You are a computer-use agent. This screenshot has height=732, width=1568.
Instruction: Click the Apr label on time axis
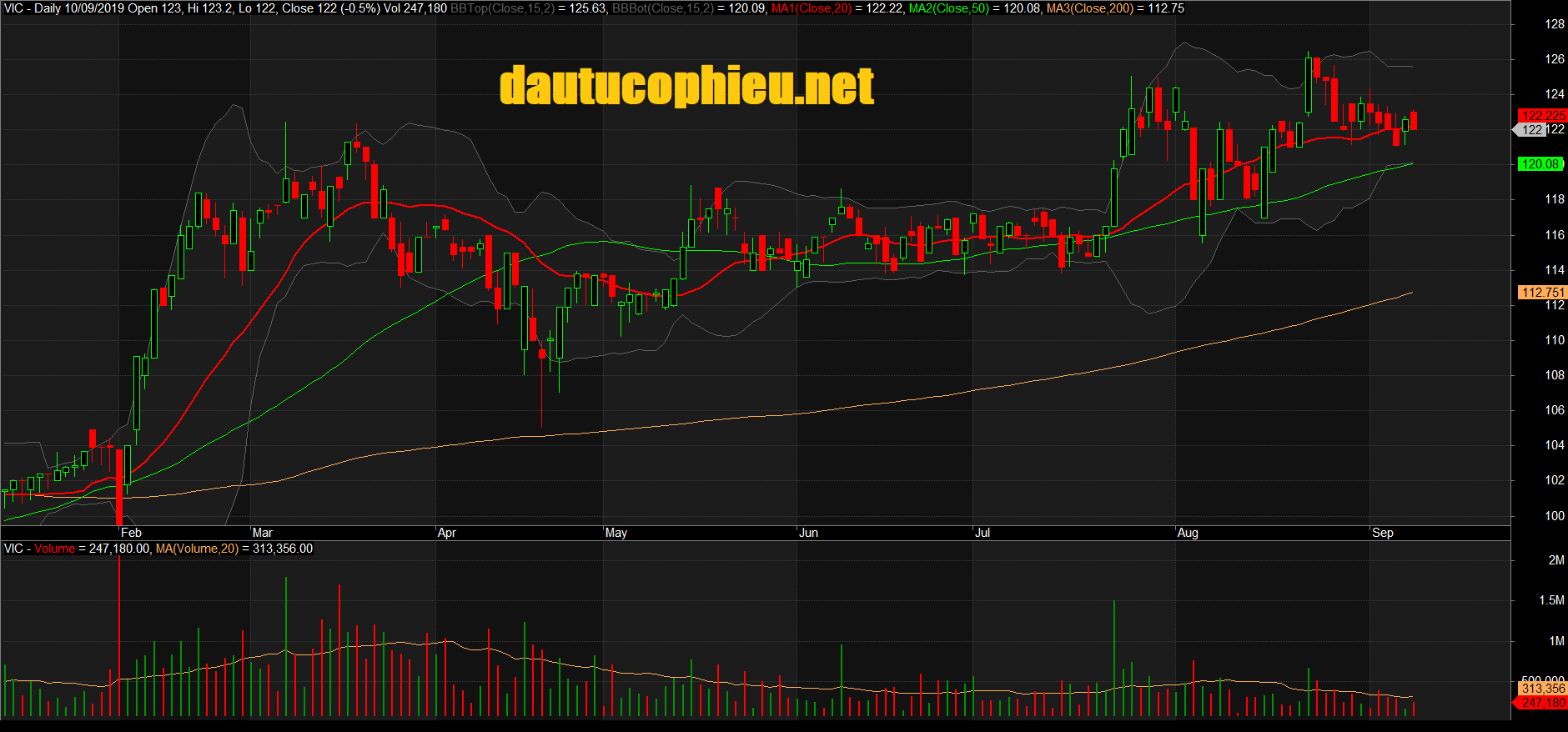tap(447, 533)
